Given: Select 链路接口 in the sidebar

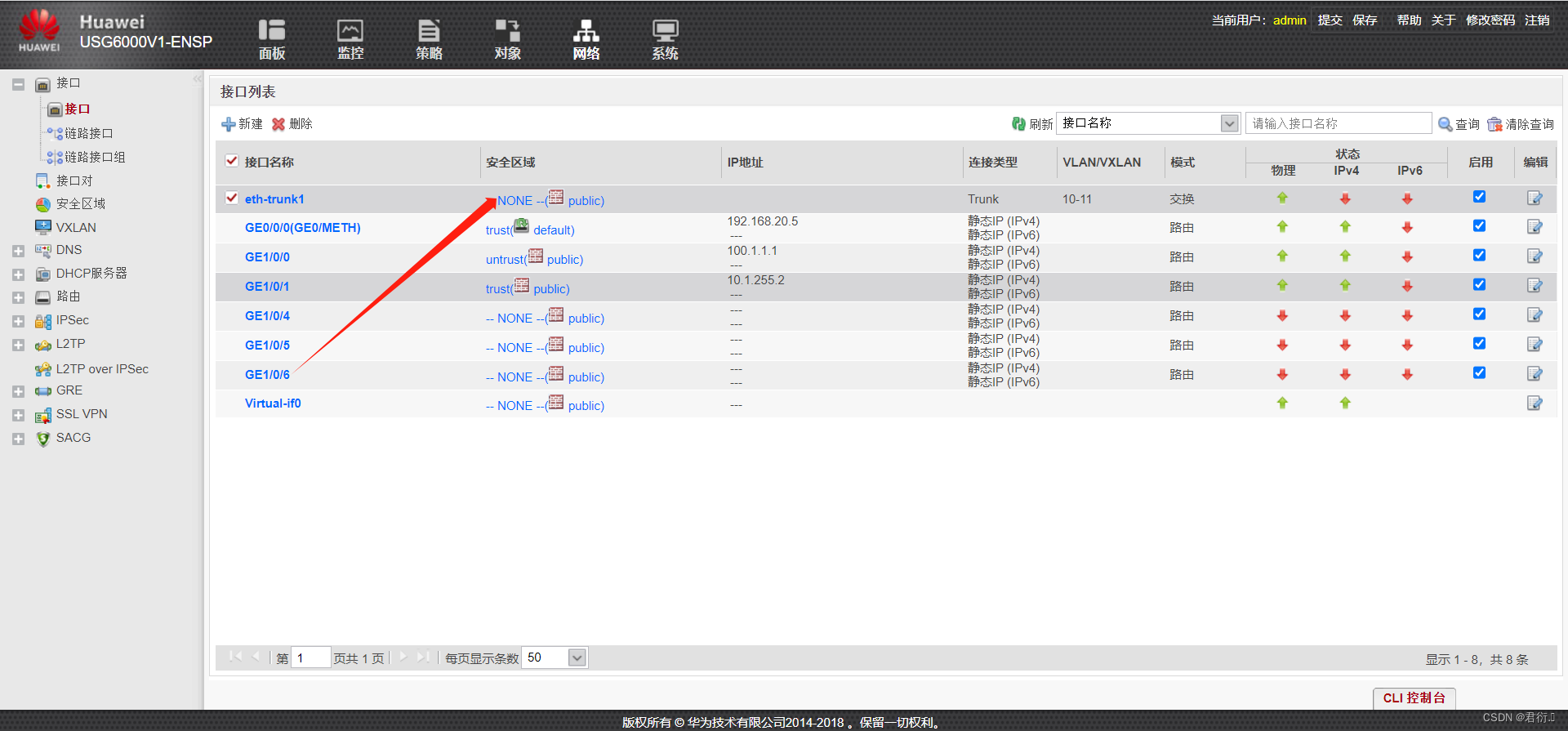Looking at the screenshot, I should [88, 133].
